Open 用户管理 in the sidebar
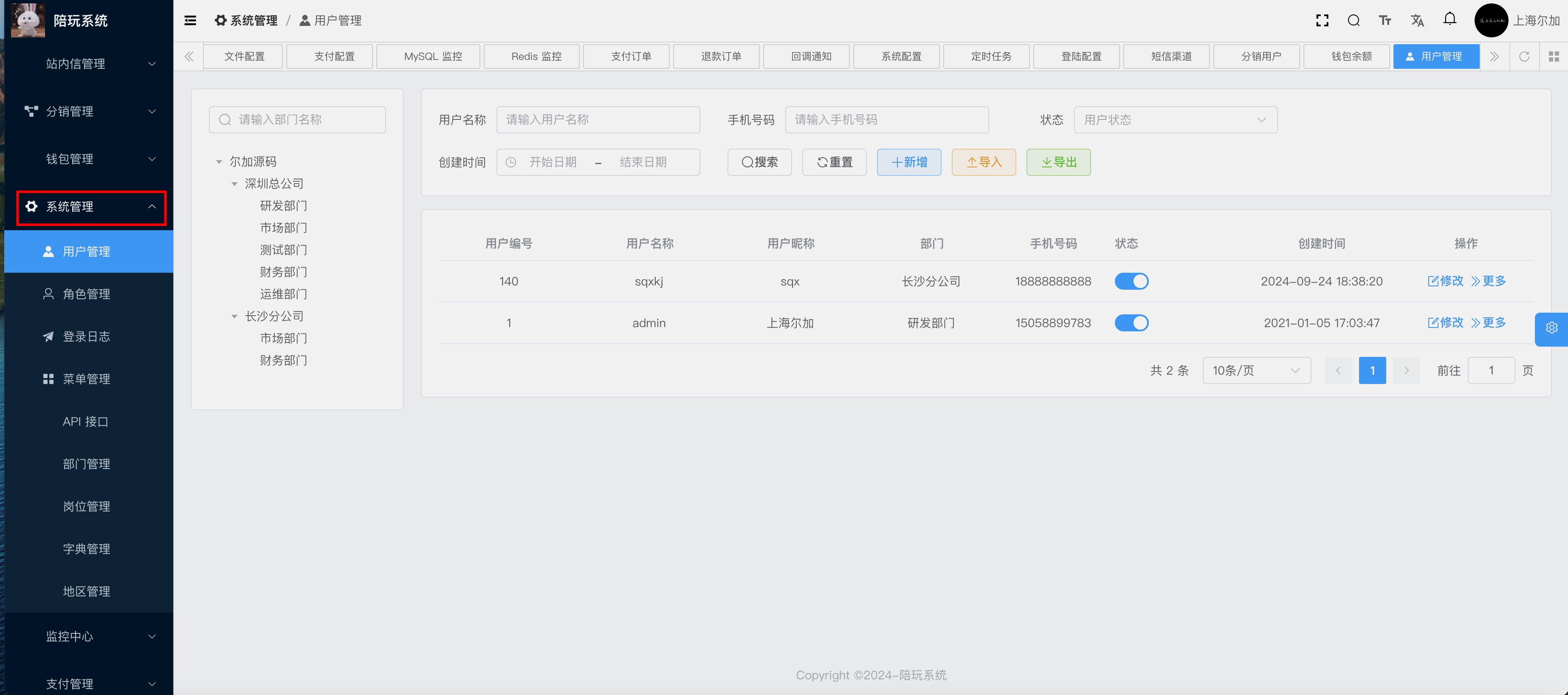The width and height of the screenshot is (1568, 695). (x=89, y=251)
